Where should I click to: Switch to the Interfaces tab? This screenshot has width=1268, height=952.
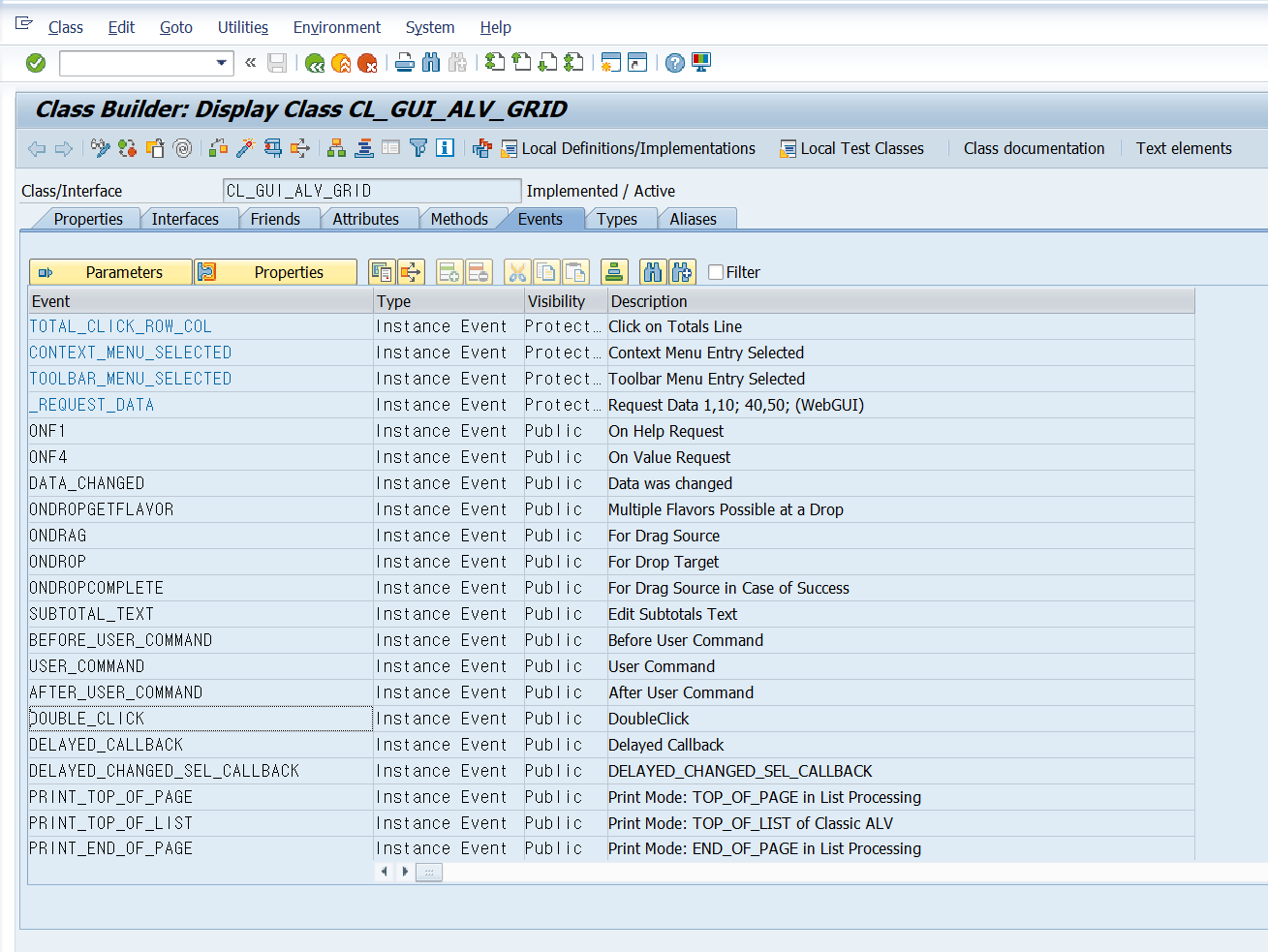[x=185, y=219]
